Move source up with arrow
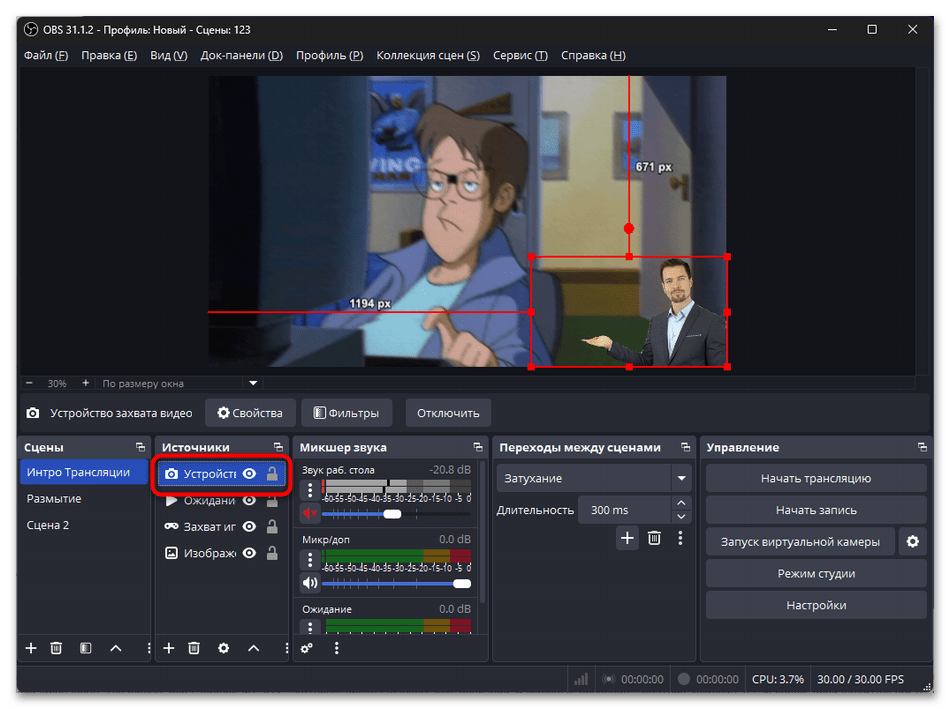 pyautogui.click(x=254, y=648)
